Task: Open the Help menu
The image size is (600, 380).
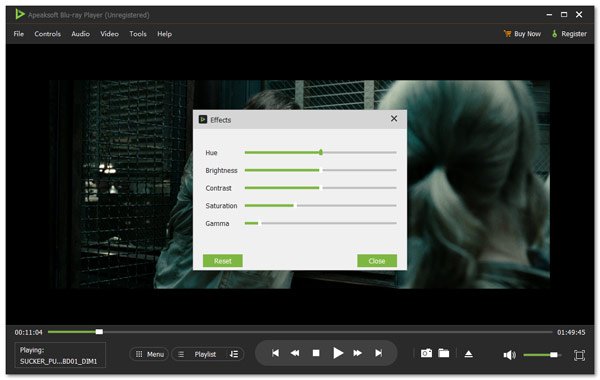Action: (x=165, y=34)
